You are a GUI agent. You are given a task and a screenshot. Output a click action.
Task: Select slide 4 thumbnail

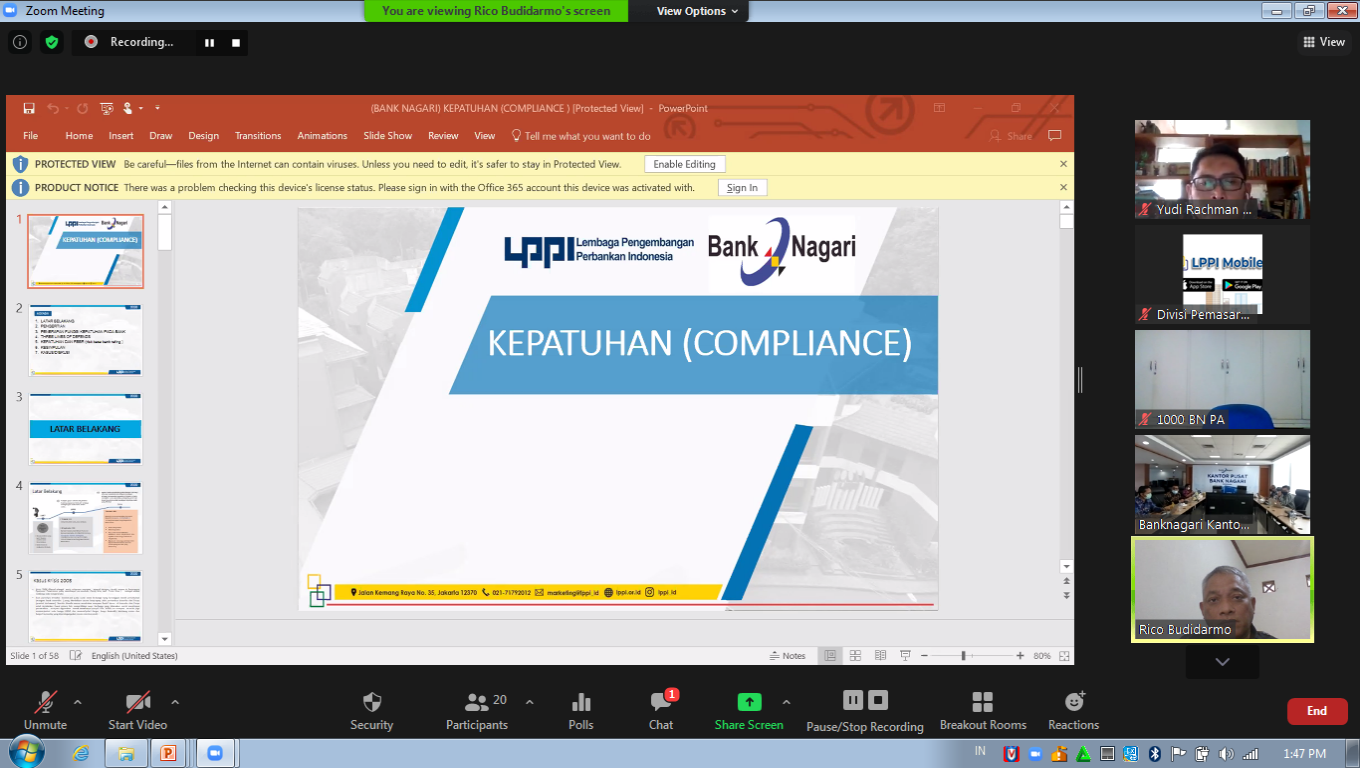[85, 518]
